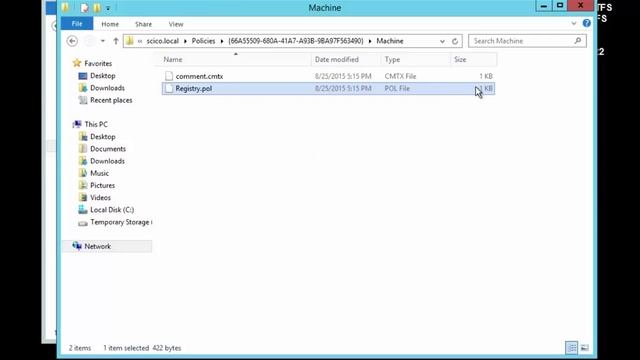The height and width of the screenshot is (360, 640).
Task: Open the Music folder
Action: point(99,173)
